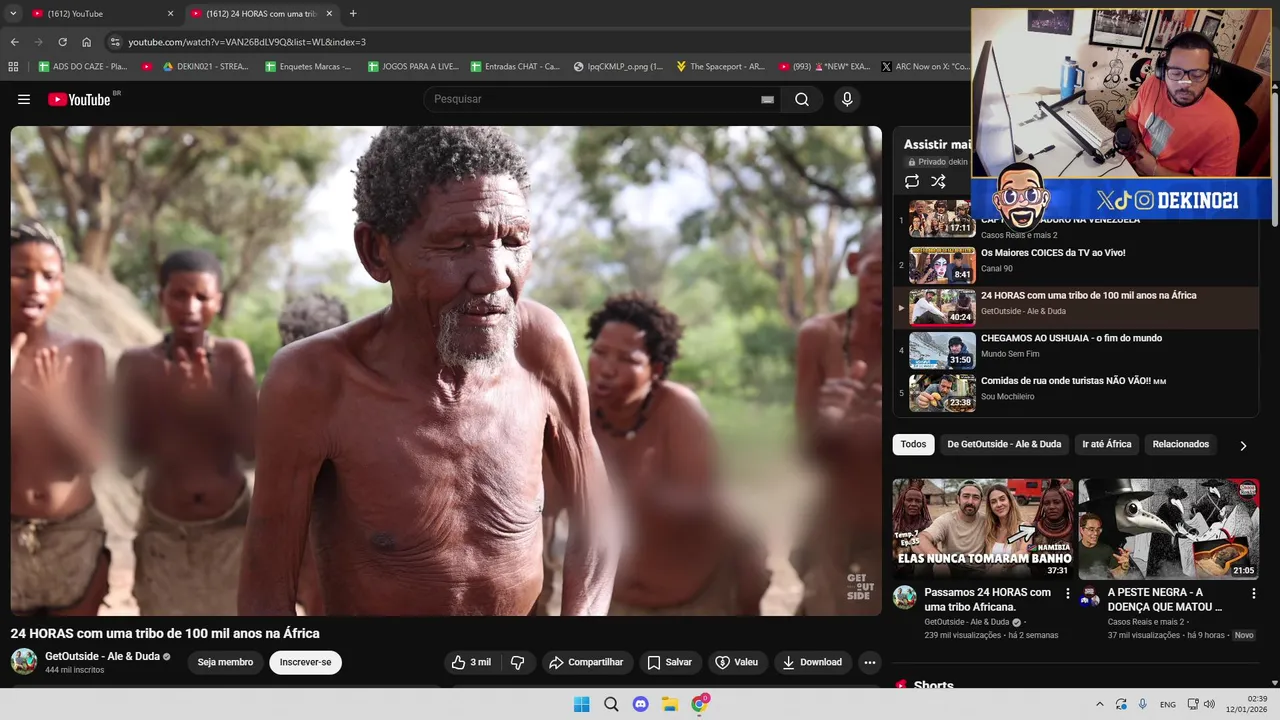The width and height of the screenshot is (1280, 720).
Task: Open ADS DO CAZE bookmark
Action: click(83, 66)
